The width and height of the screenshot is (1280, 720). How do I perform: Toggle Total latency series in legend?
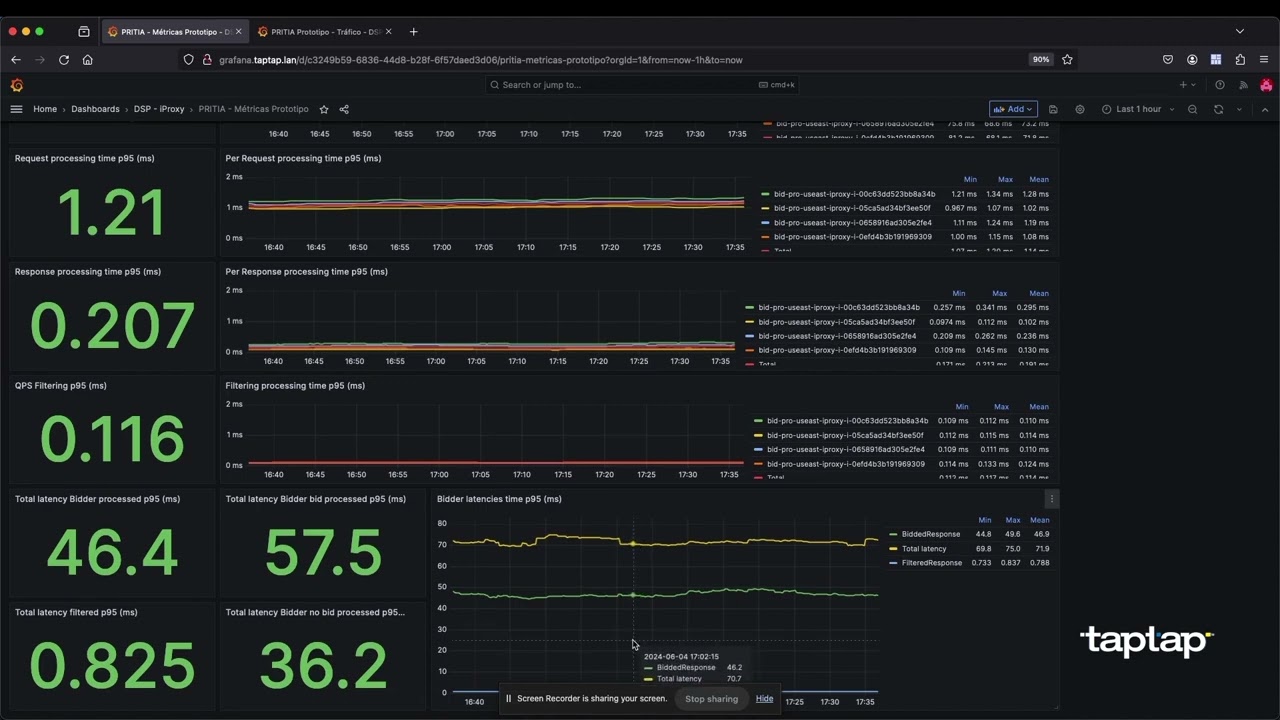[x=923, y=549]
